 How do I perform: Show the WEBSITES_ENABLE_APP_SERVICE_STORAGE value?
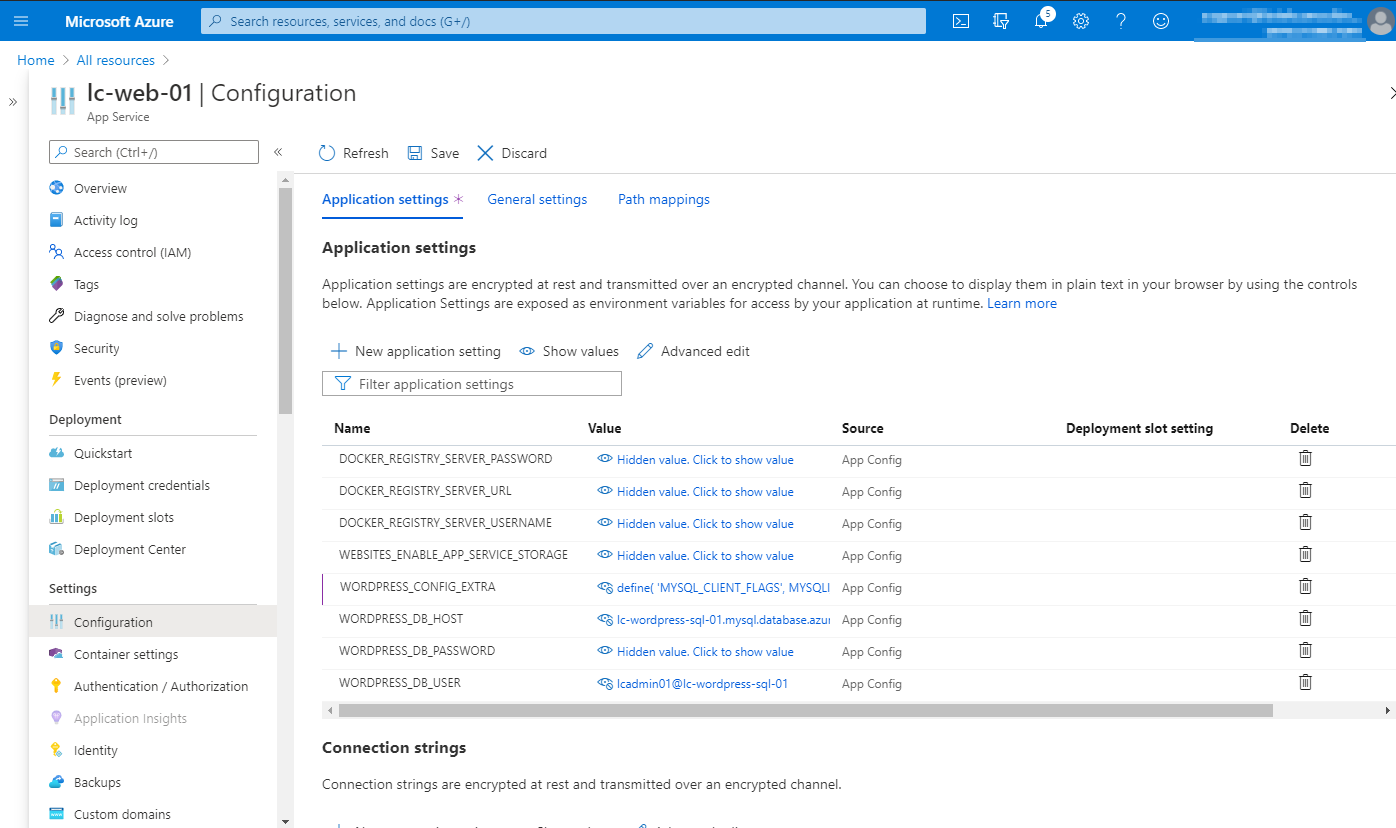[x=703, y=555]
